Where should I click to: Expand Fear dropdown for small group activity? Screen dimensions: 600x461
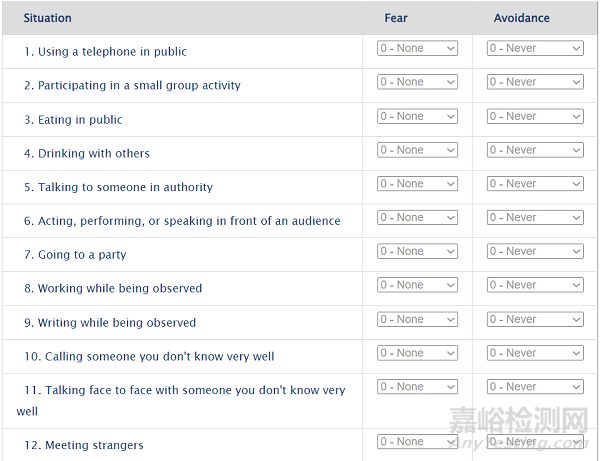pos(417,82)
